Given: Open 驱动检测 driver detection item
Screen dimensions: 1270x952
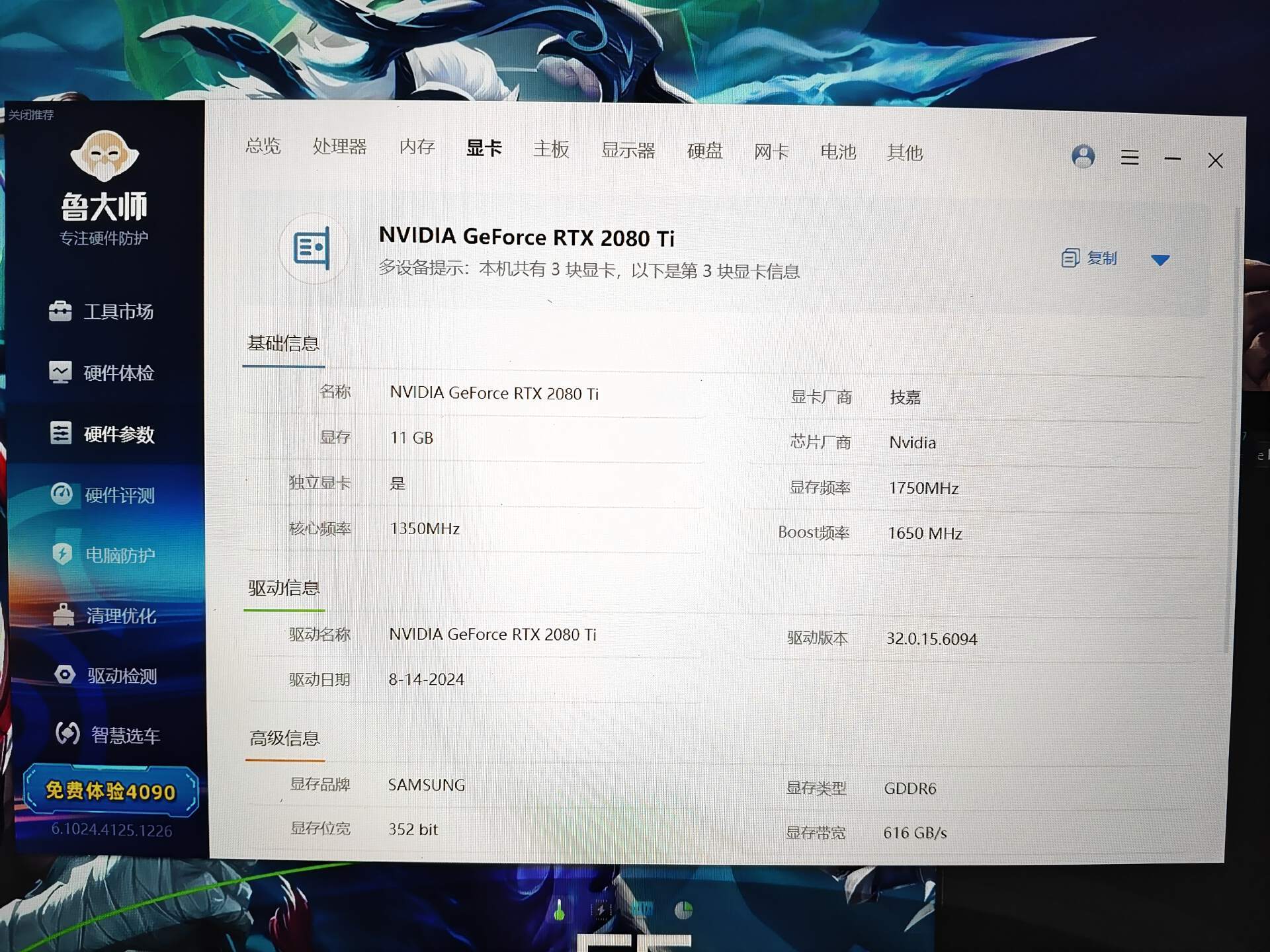Looking at the screenshot, I should [106, 676].
